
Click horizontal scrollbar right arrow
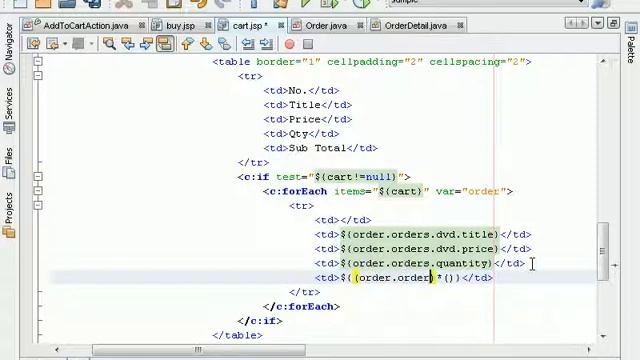(589, 349)
